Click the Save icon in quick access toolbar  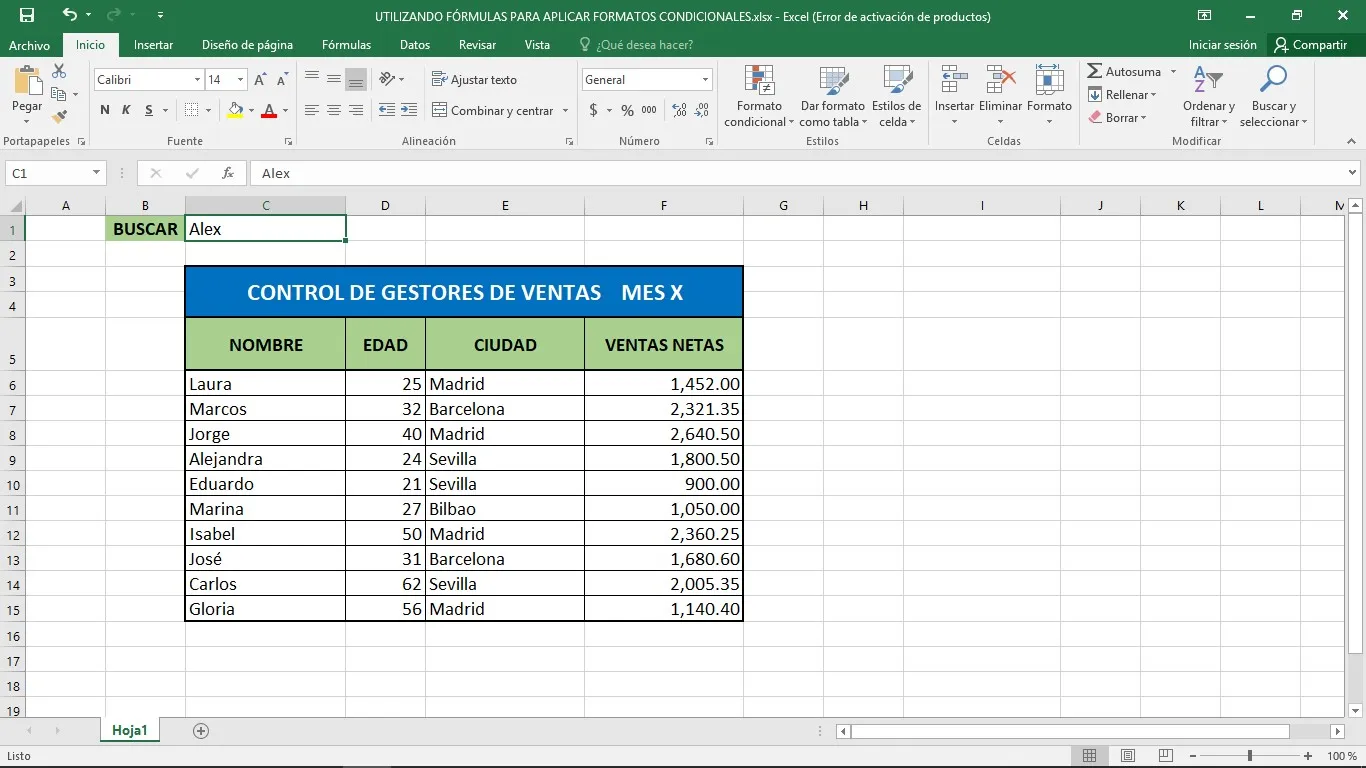pyautogui.click(x=27, y=15)
